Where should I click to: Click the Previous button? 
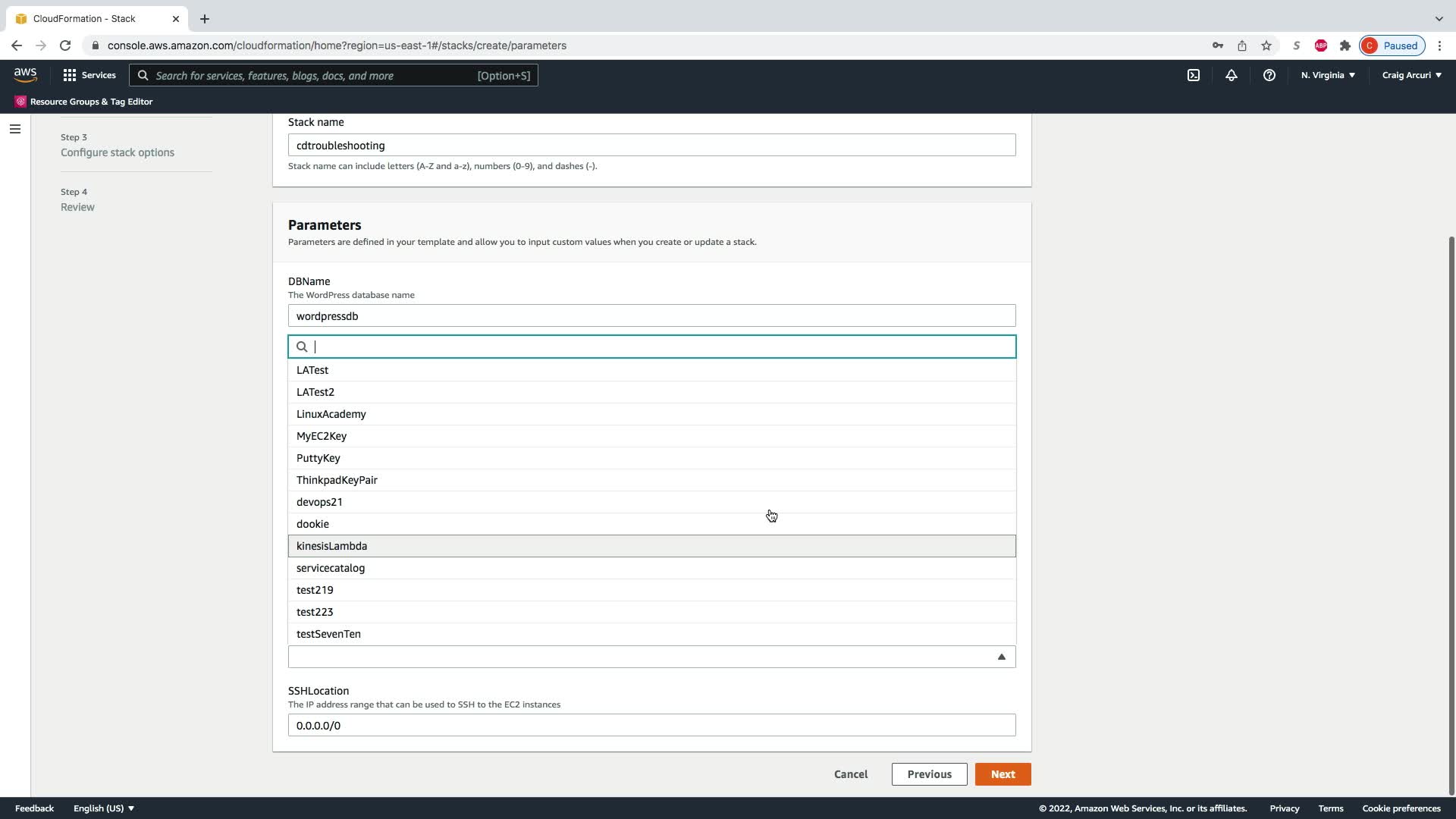click(929, 774)
